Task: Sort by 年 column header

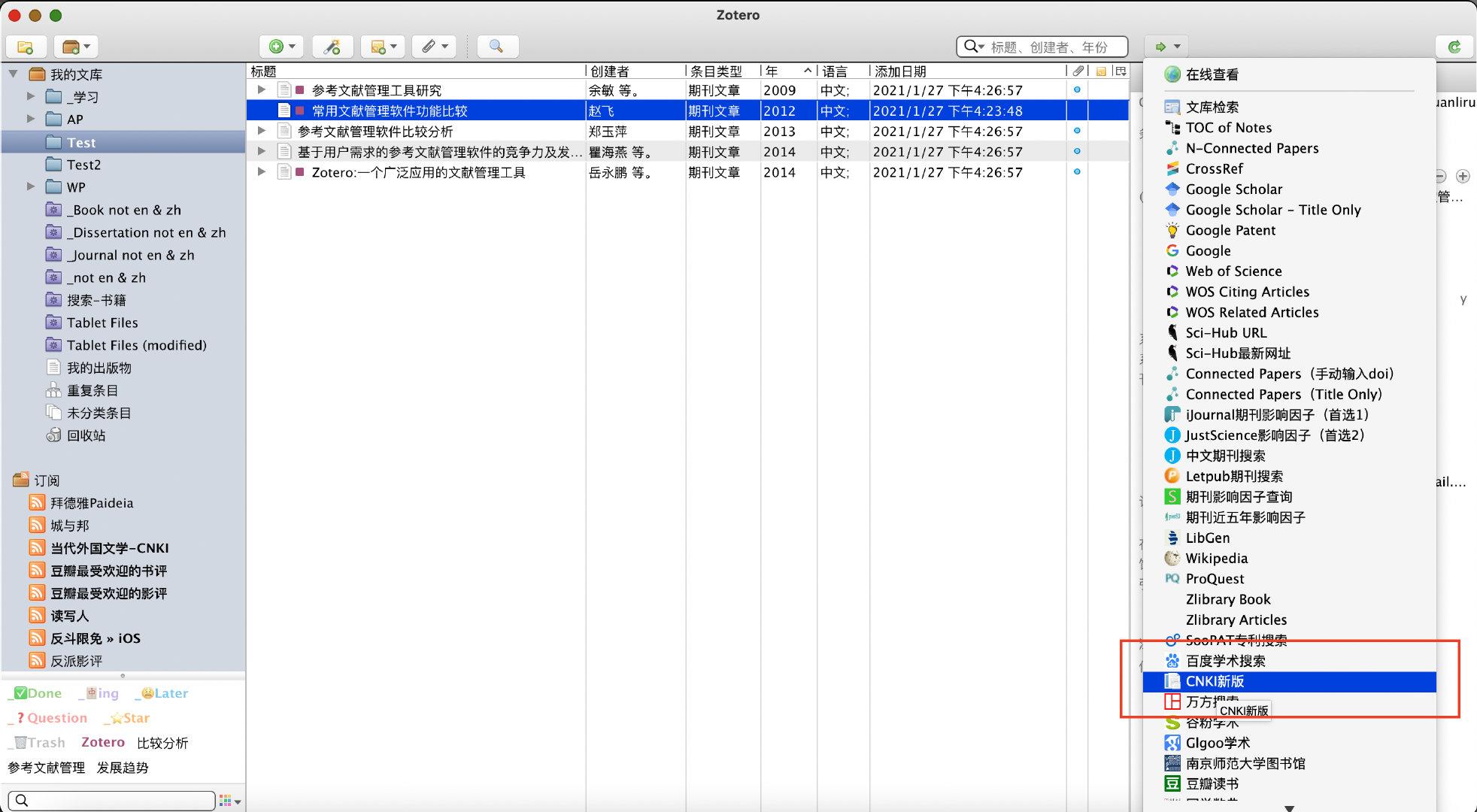Action: 789,71
